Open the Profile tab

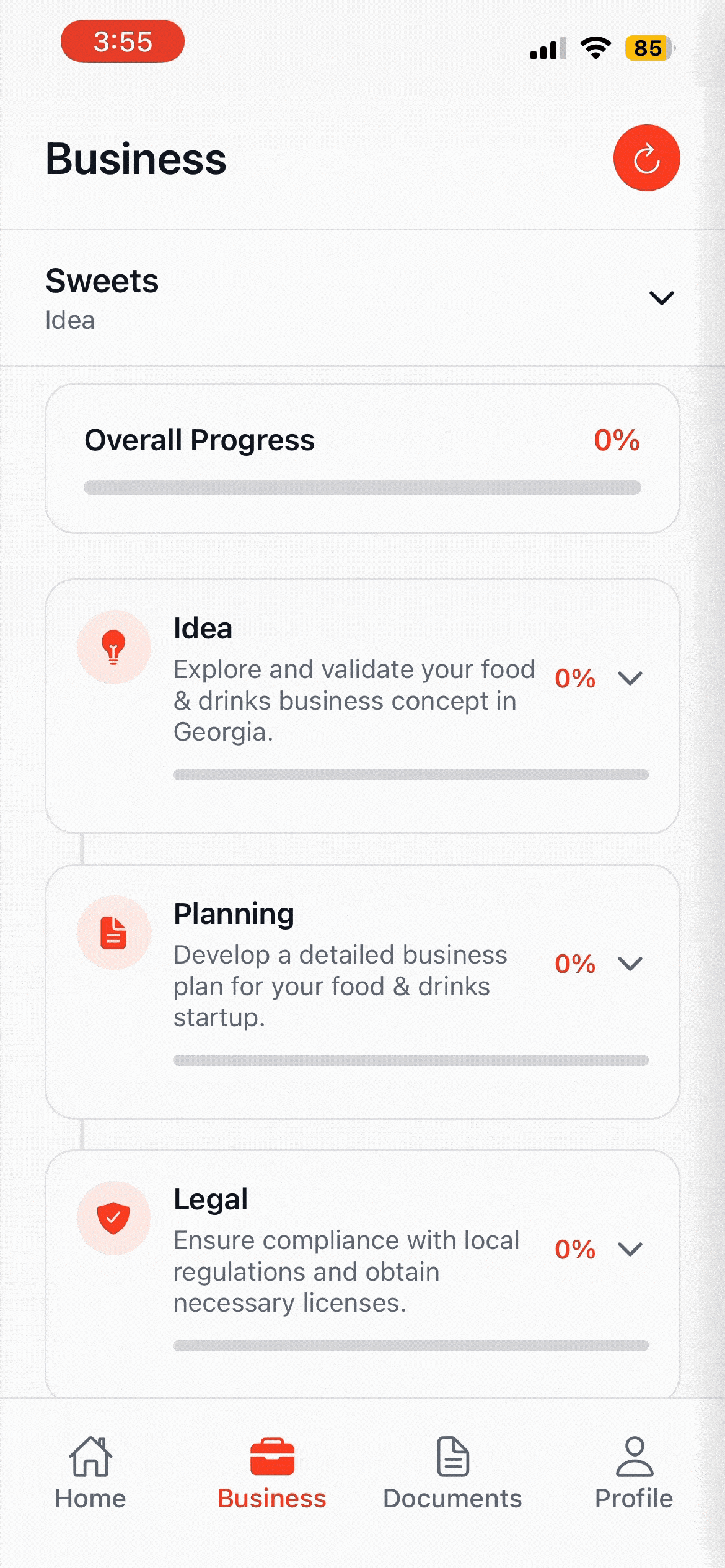tap(634, 1474)
